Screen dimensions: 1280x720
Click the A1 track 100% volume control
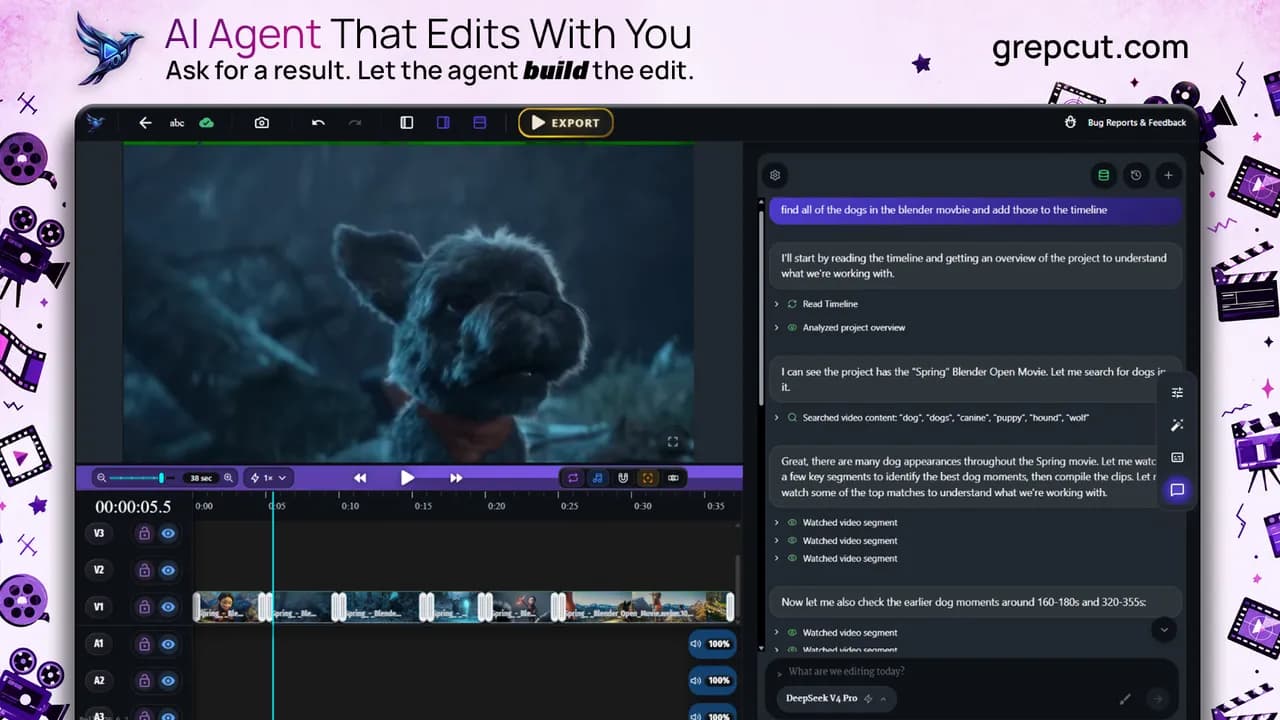[711, 644]
